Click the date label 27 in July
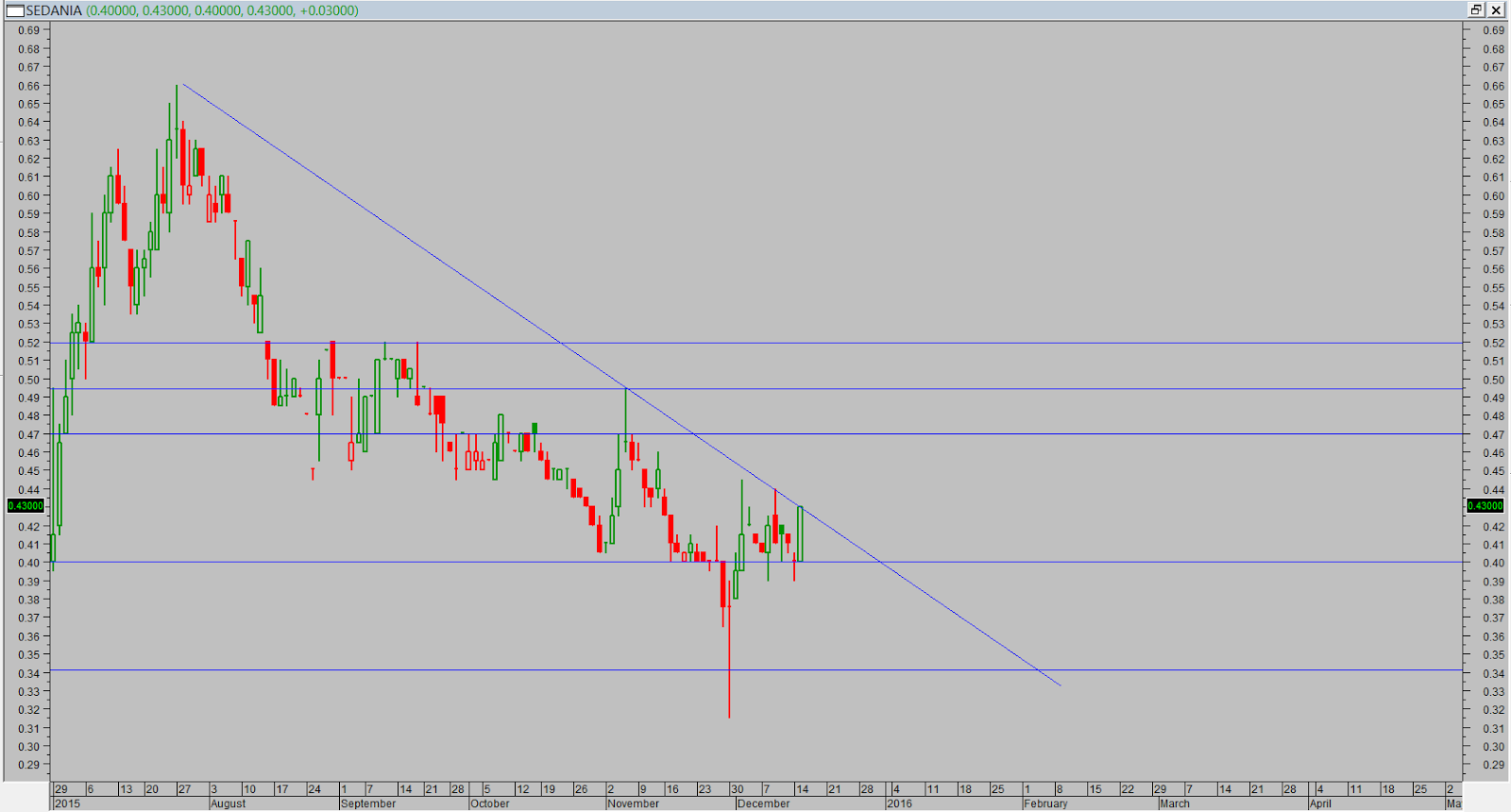This screenshot has width=1511, height=812. pos(184,789)
